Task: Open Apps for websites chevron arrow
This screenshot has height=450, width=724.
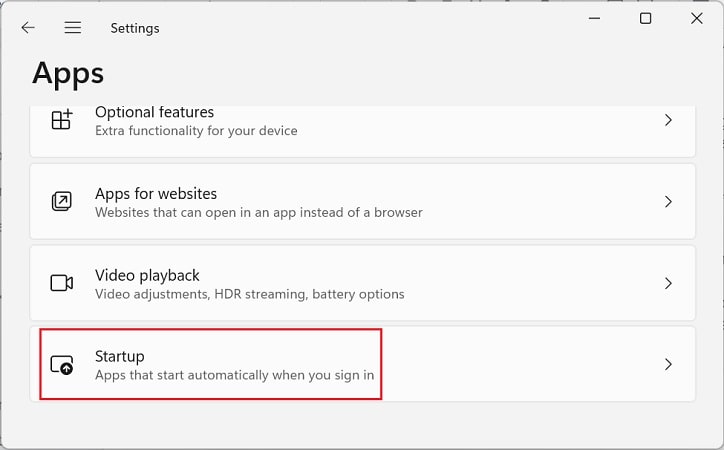Action: tap(668, 202)
